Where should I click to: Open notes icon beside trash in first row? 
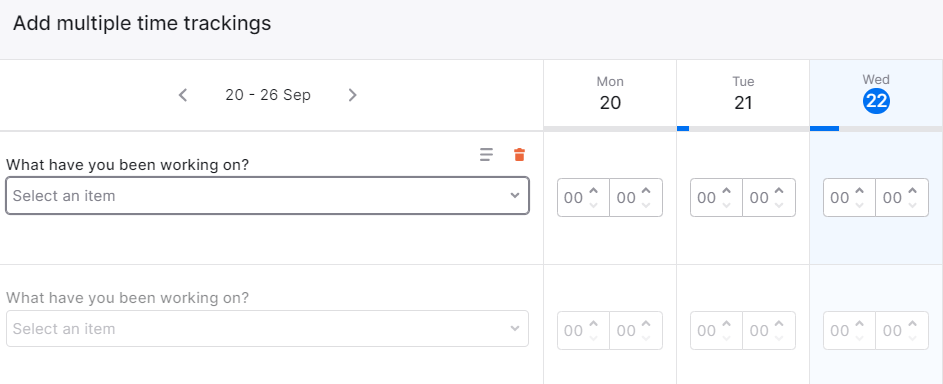[x=487, y=154]
